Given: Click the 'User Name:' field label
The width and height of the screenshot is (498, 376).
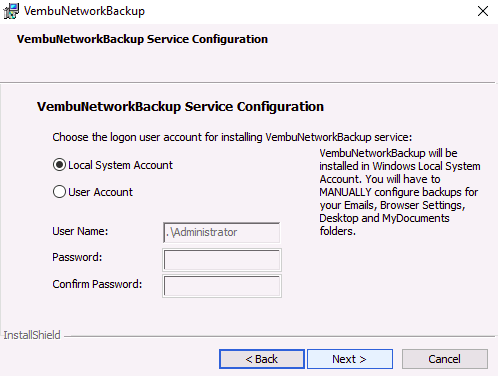Looking at the screenshot, I should point(80,231).
